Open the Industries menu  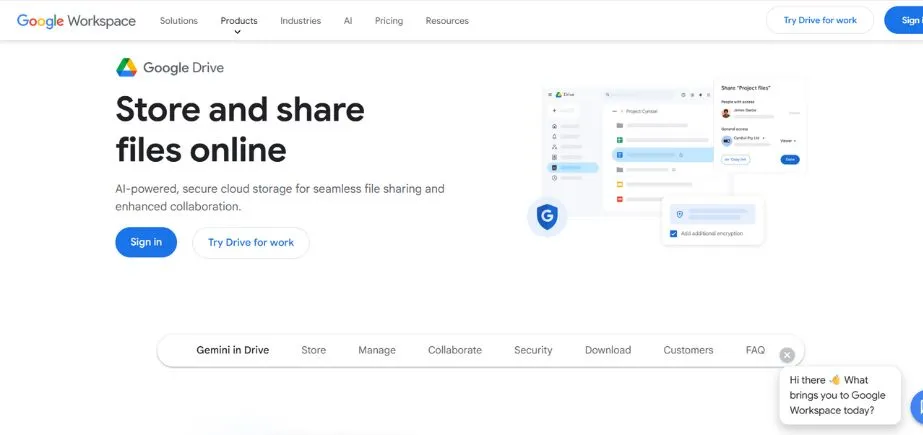300,21
